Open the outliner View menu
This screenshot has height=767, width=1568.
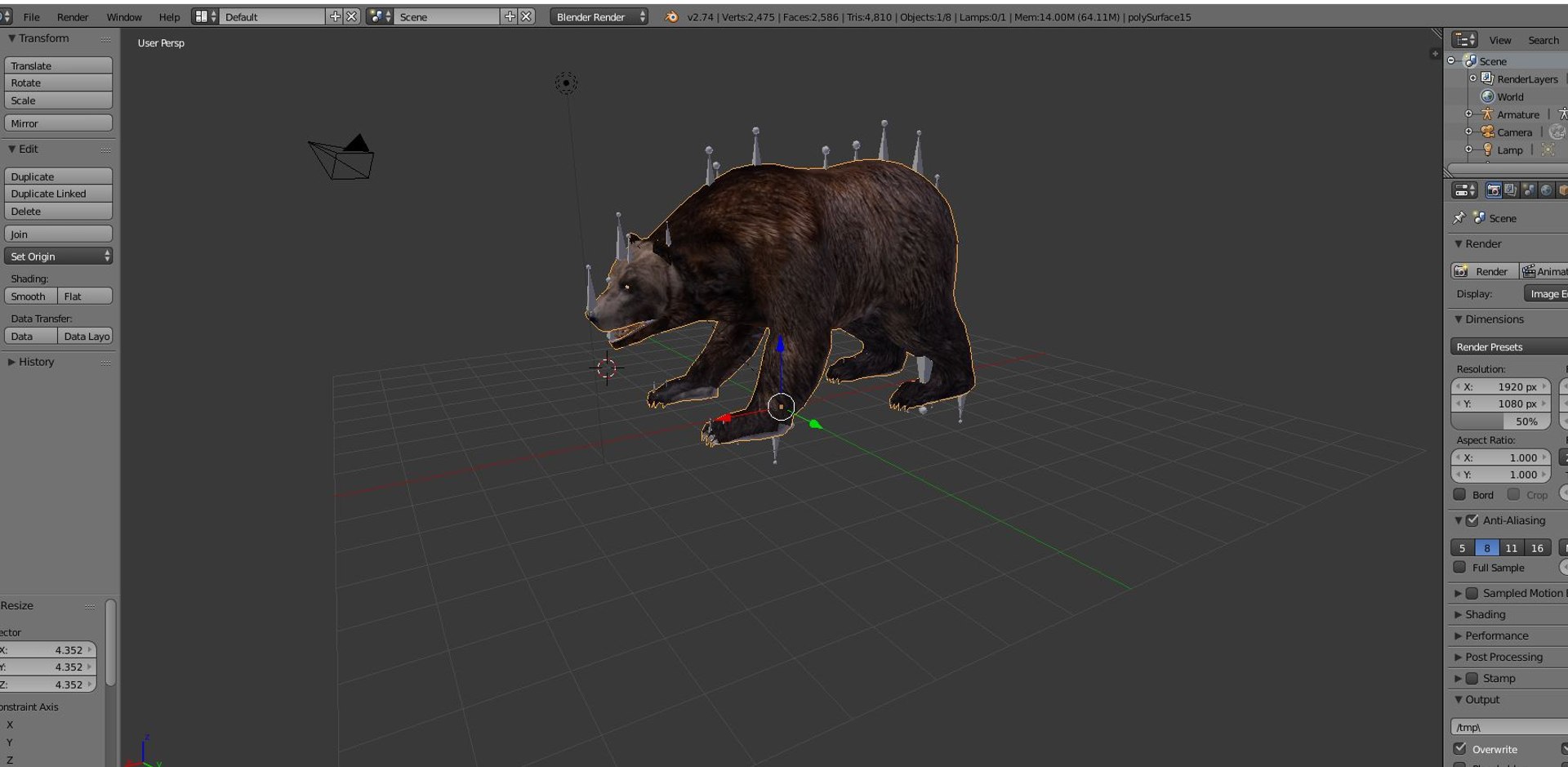pyautogui.click(x=1499, y=40)
